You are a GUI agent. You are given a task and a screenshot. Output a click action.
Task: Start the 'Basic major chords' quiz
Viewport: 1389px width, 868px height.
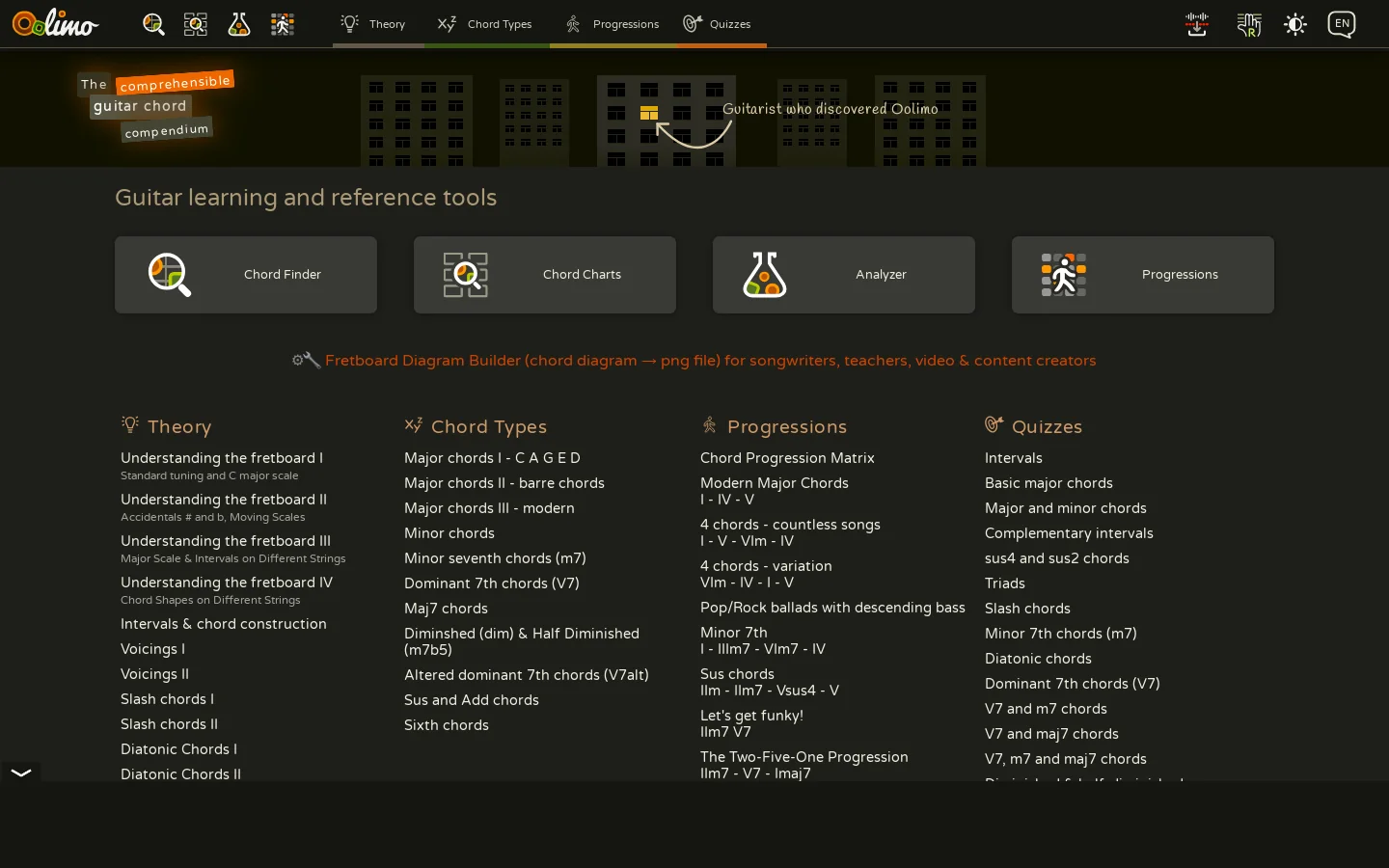click(x=1049, y=483)
